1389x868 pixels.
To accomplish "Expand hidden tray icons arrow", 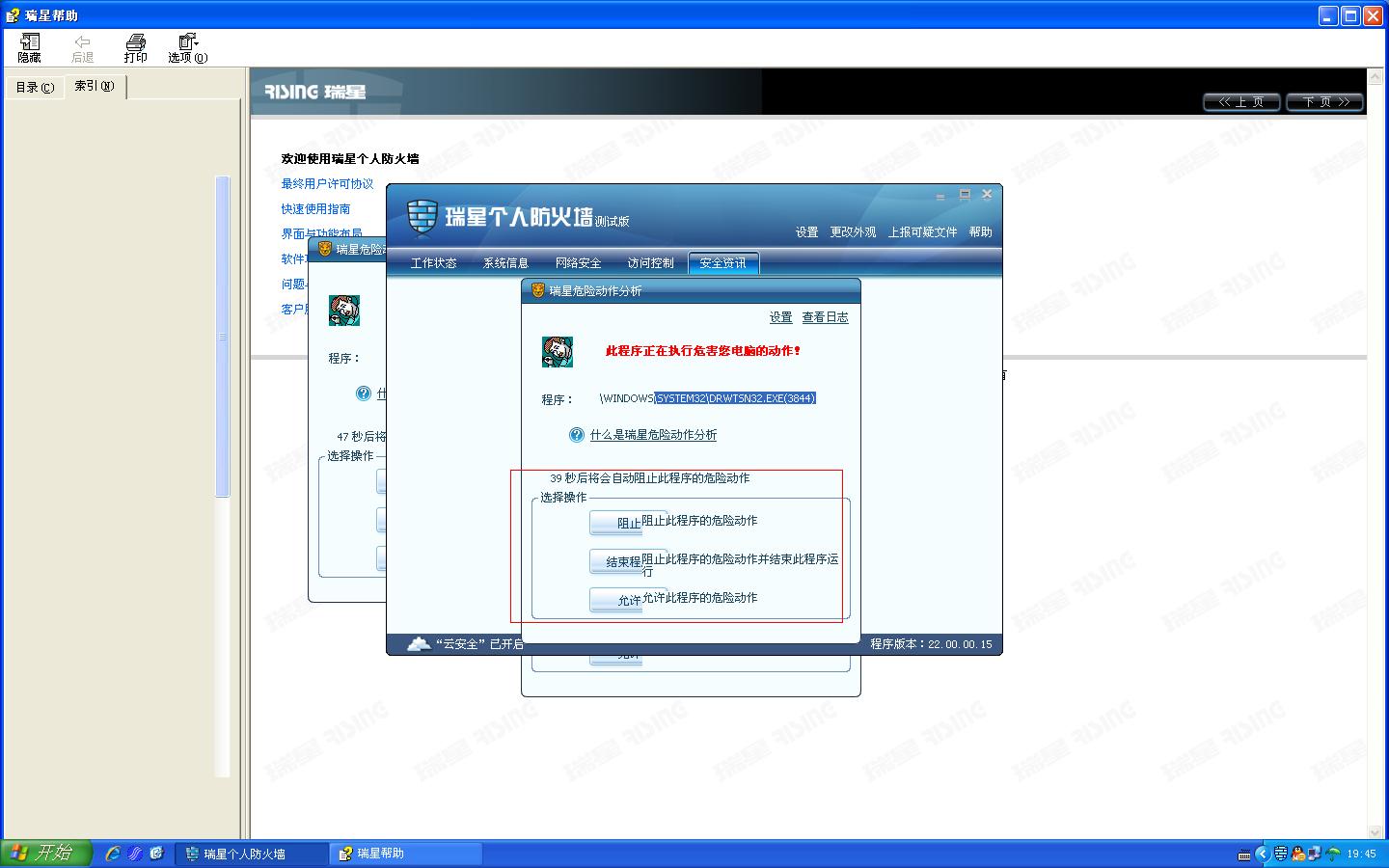I will tap(1262, 854).
